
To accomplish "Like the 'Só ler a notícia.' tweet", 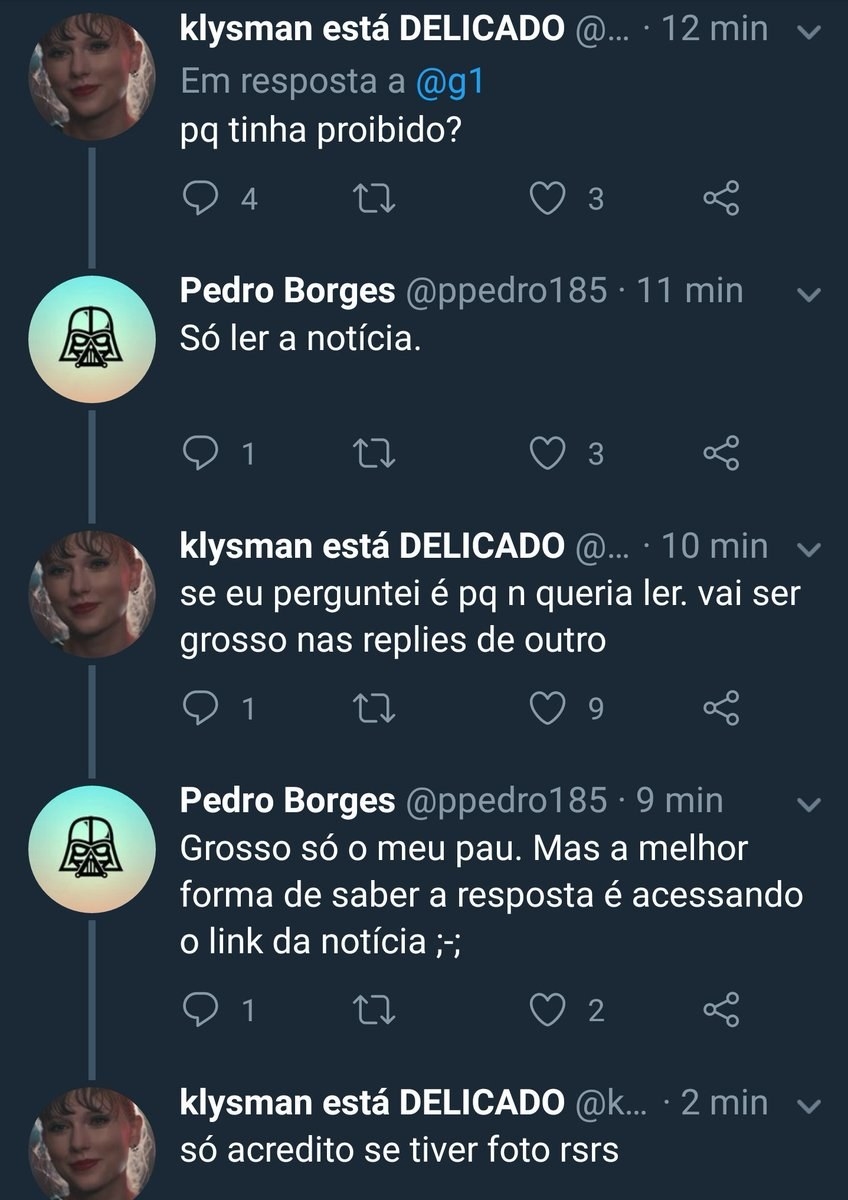I will (546, 454).
